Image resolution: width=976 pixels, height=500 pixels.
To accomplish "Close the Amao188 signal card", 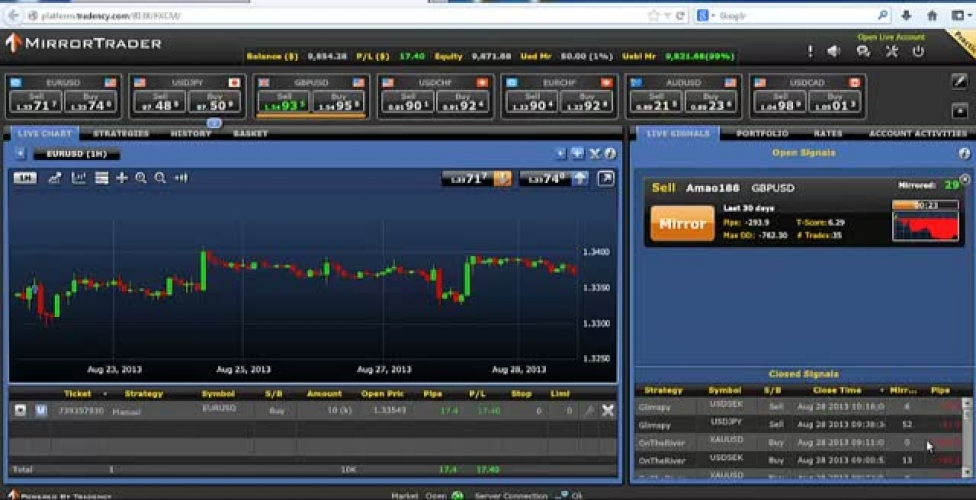I will coord(965,179).
